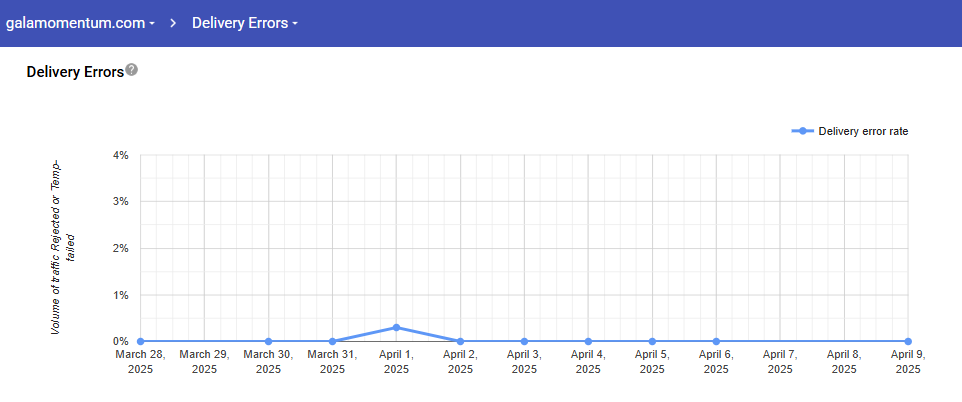Select the March 30 data point

268,341
